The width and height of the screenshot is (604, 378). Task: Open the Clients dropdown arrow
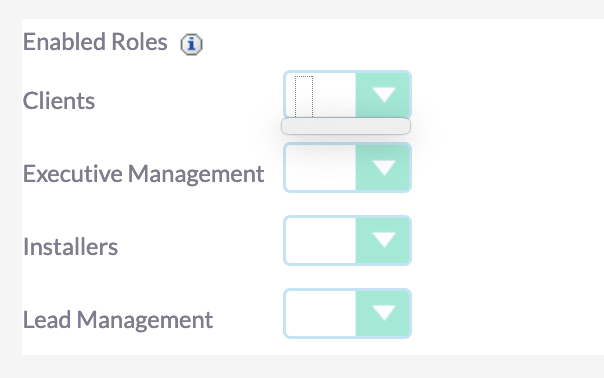click(383, 94)
